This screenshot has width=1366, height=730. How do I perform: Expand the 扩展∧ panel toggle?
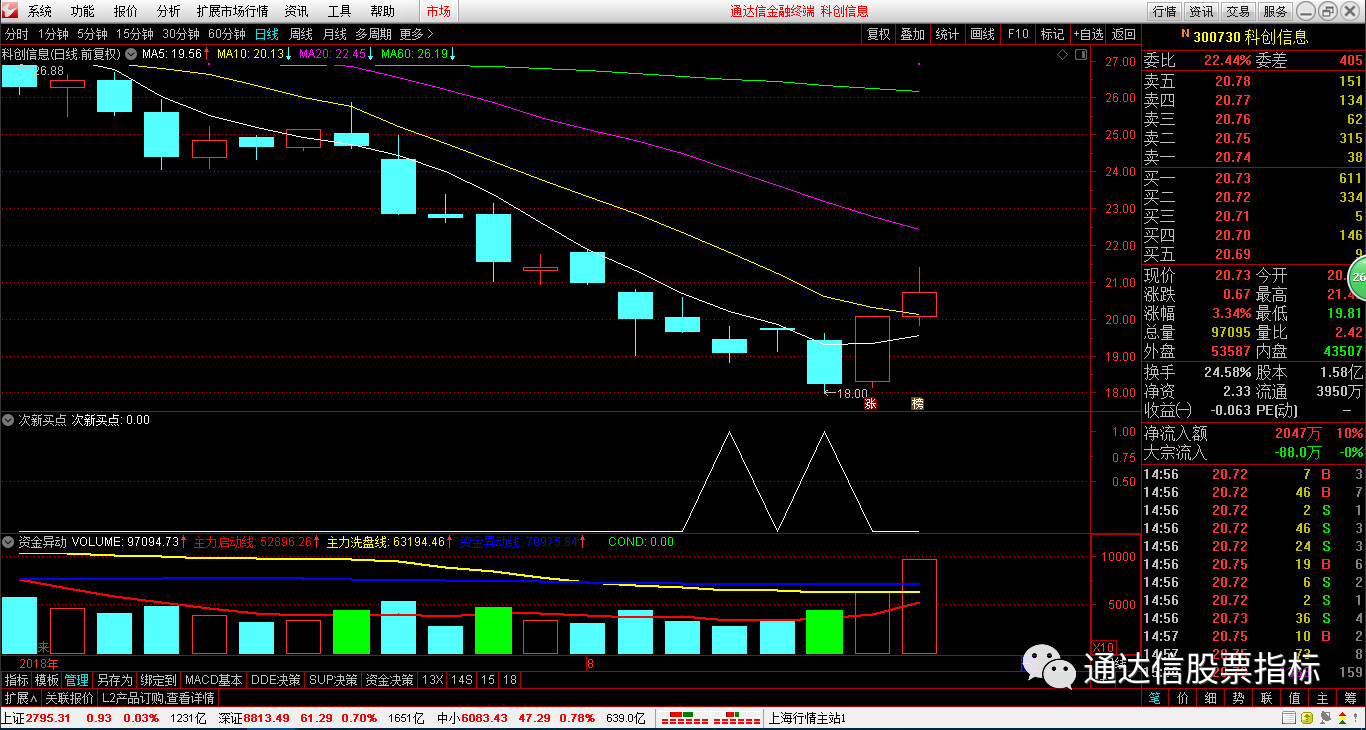tap(20, 698)
